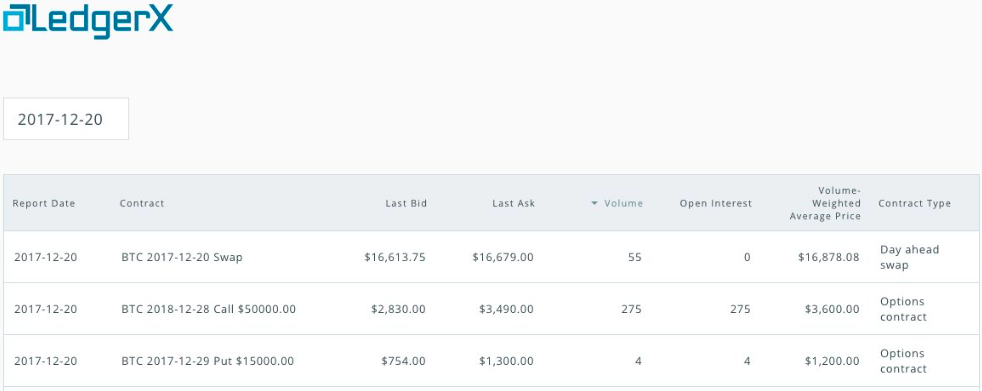Select BTC 2017-12-29 Put $15000.00 contract
Image resolution: width=982 pixels, height=391 pixels.
click(207, 361)
